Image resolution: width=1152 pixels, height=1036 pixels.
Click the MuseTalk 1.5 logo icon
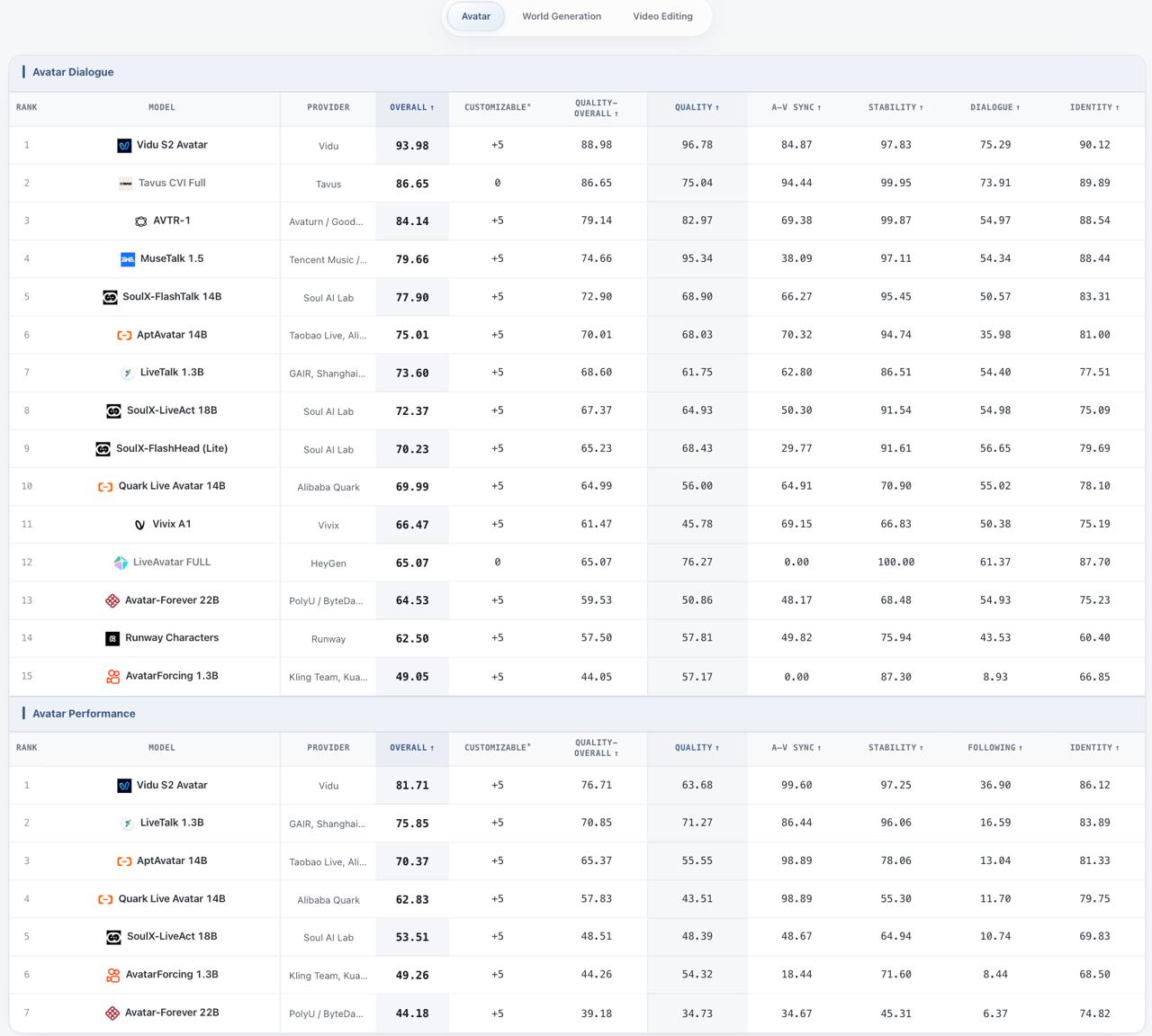click(128, 259)
